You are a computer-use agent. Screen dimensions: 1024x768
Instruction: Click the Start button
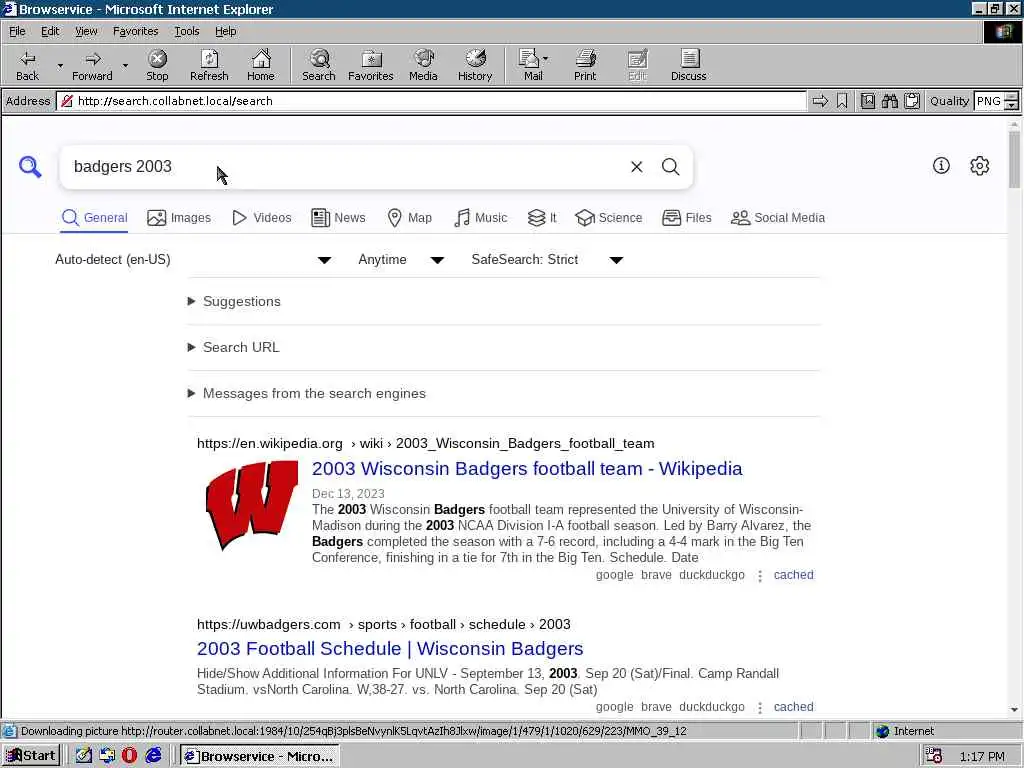pyautogui.click(x=31, y=756)
